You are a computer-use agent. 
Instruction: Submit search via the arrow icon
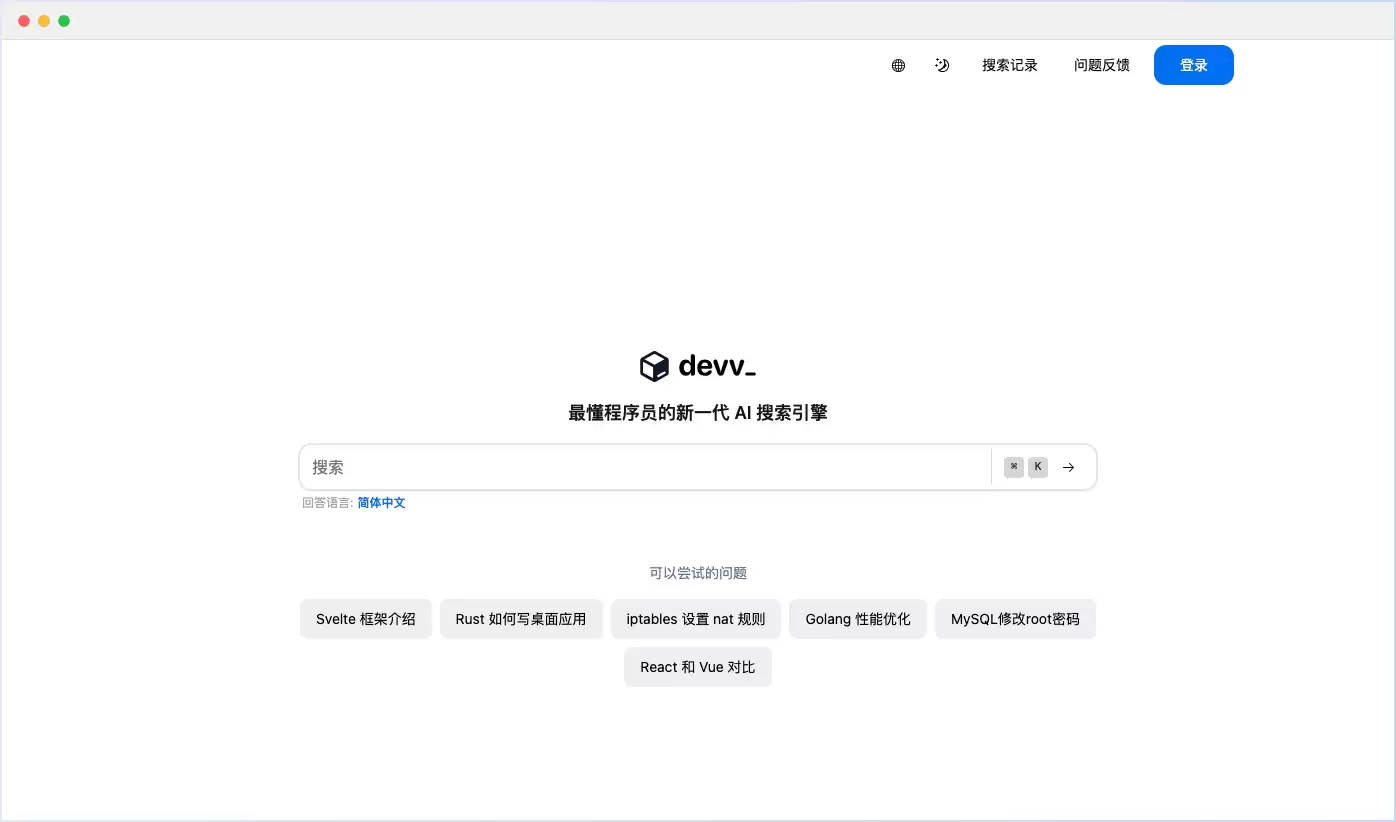[x=1068, y=466]
